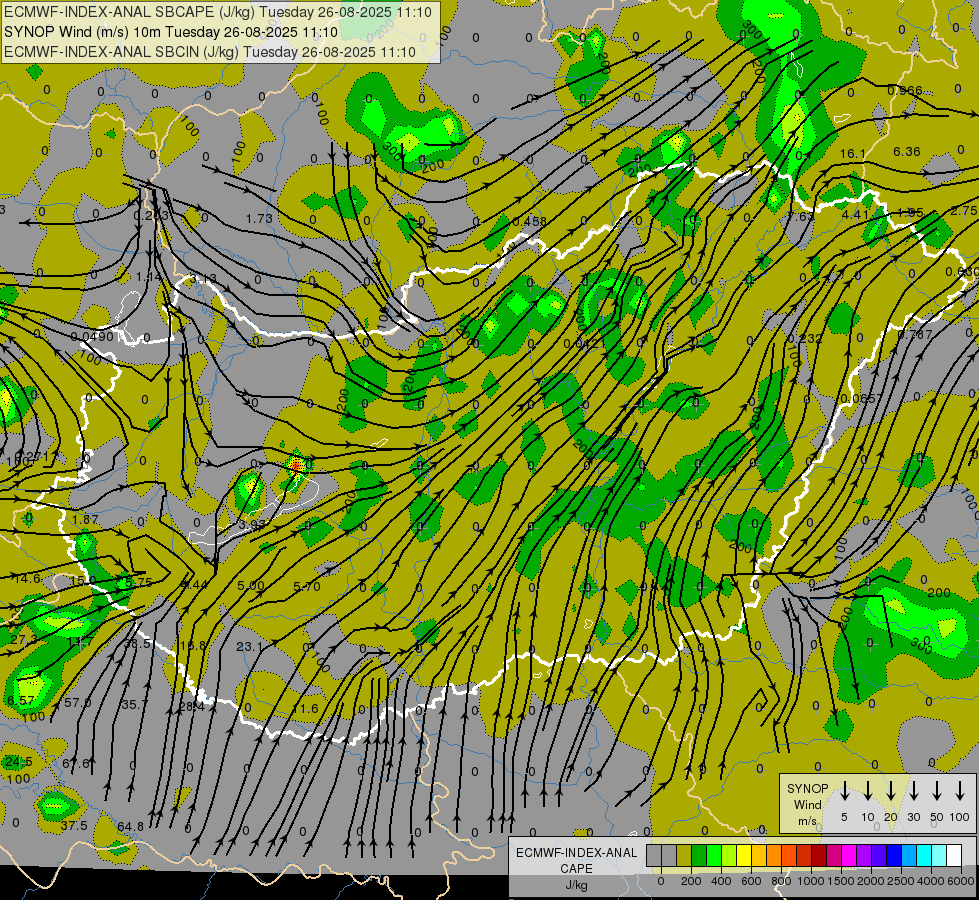Click the wind legend arrow above 50
The width and height of the screenshot is (979, 900).
tap(937, 792)
